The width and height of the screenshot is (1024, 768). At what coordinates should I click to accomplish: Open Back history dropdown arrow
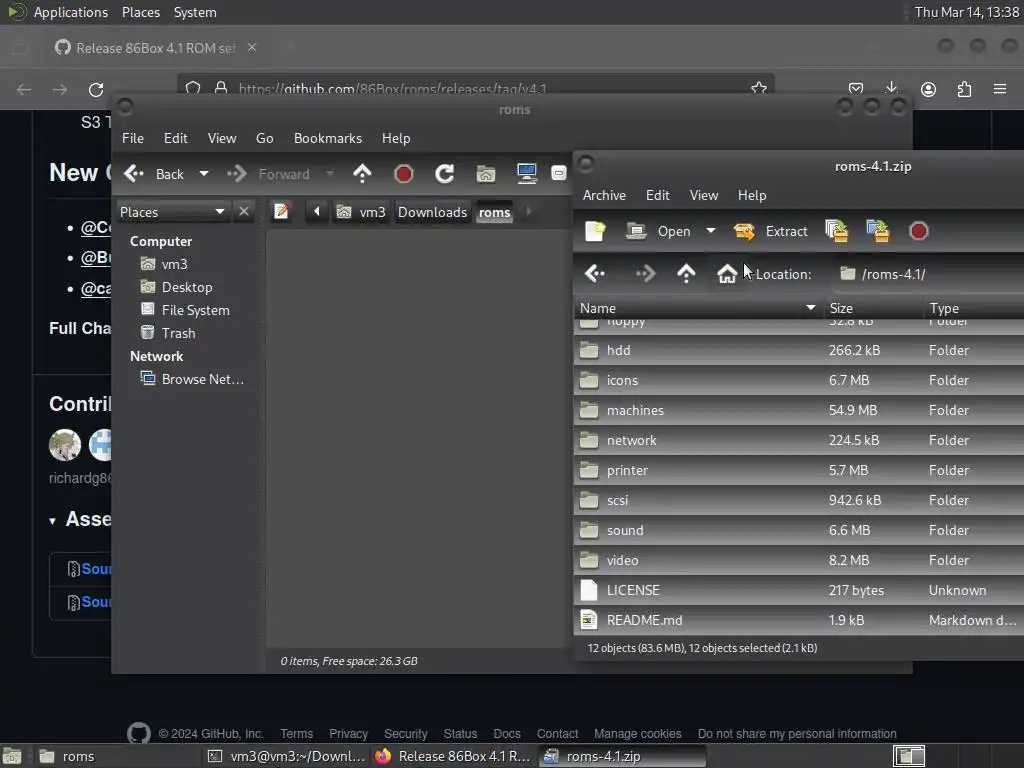point(204,174)
